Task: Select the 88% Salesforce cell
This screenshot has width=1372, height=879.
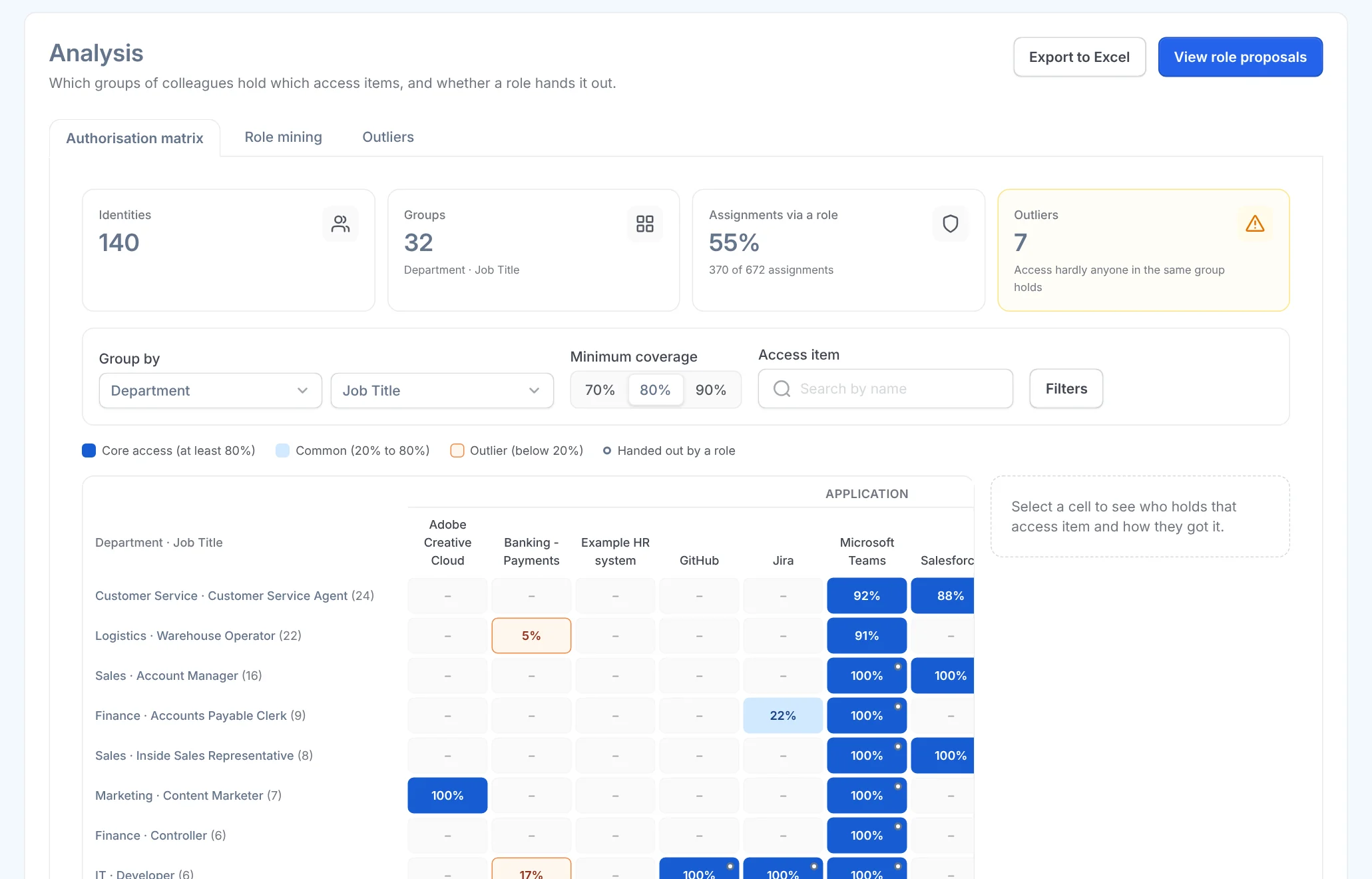Action: pos(943,596)
